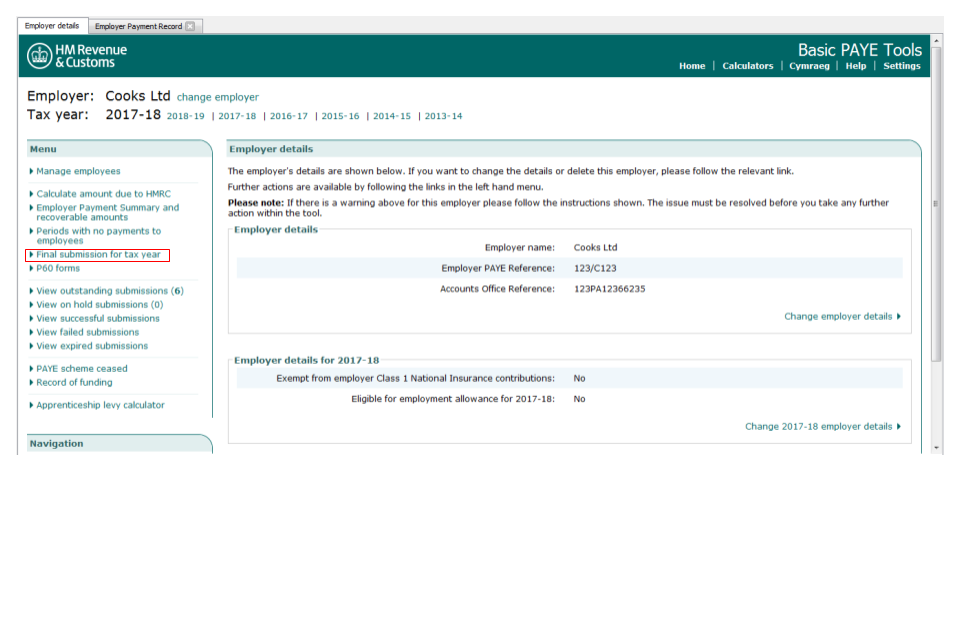View on hold submissions (0)

(99, 305)
